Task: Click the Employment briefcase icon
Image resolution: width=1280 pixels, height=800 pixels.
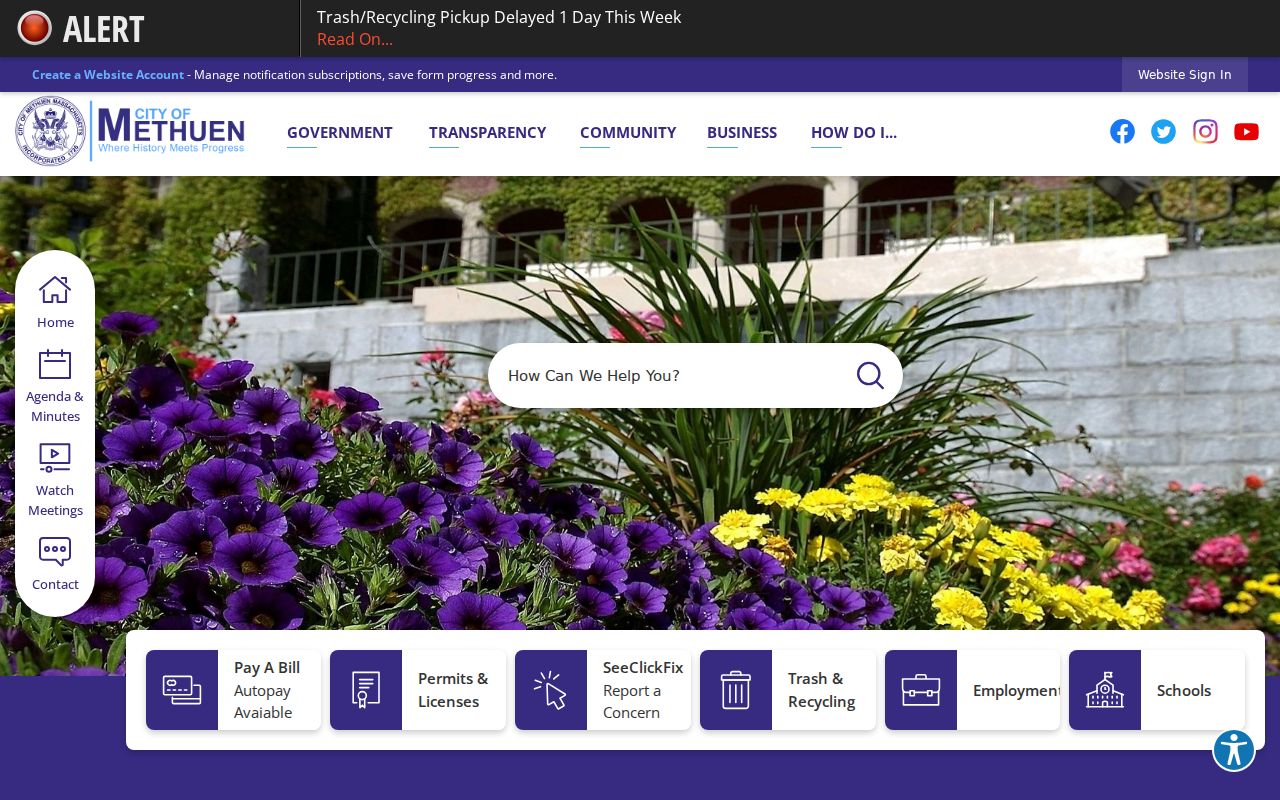Action: [921, 690]
